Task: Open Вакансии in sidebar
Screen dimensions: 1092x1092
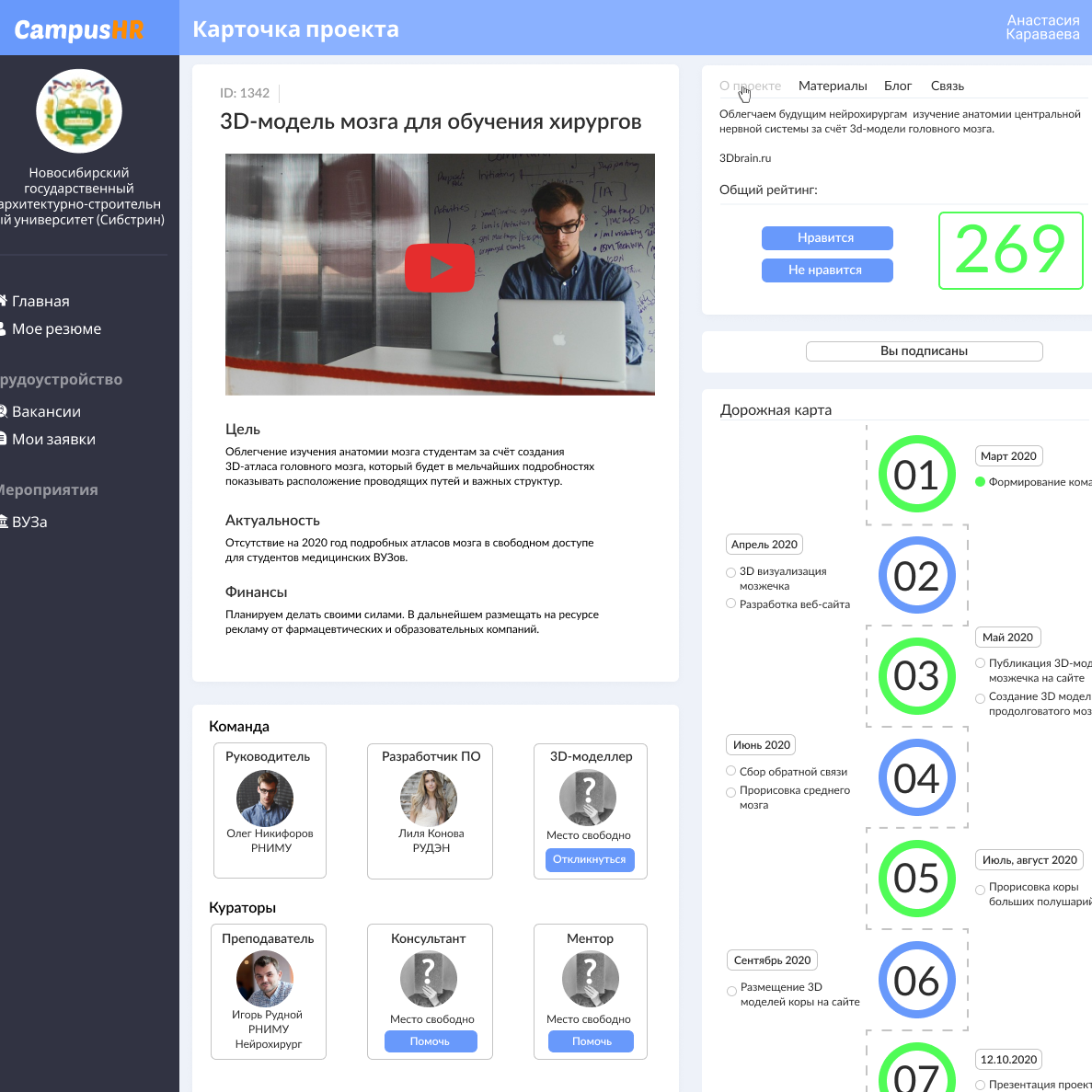Action: (40, 411)
